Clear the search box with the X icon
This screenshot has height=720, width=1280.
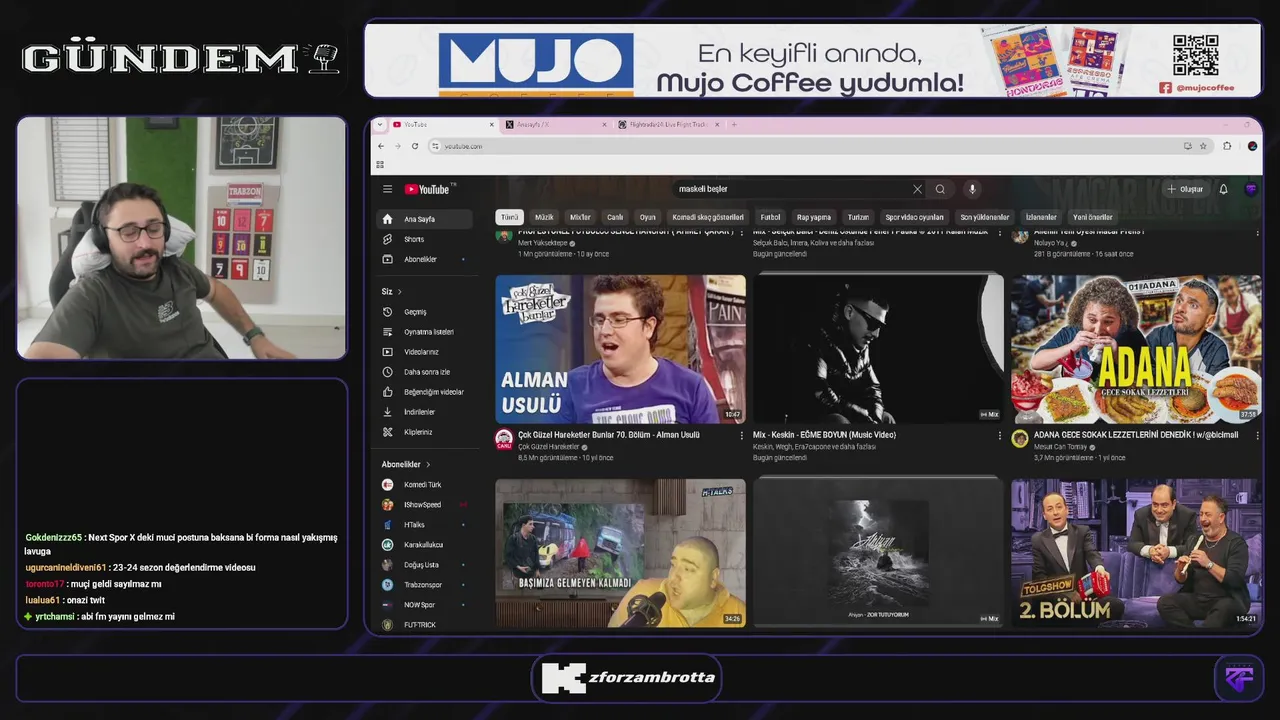917,189
